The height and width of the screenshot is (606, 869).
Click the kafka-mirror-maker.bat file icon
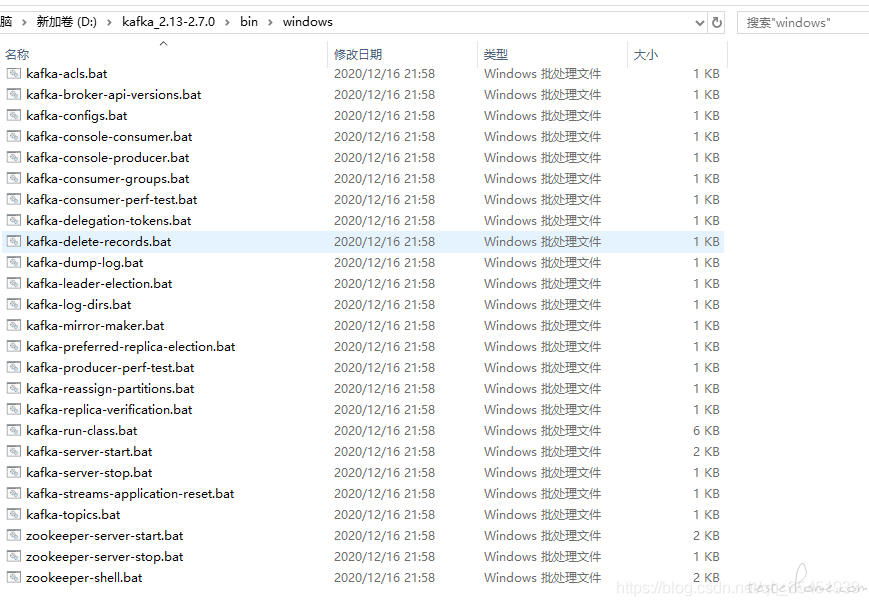[14, 326]
